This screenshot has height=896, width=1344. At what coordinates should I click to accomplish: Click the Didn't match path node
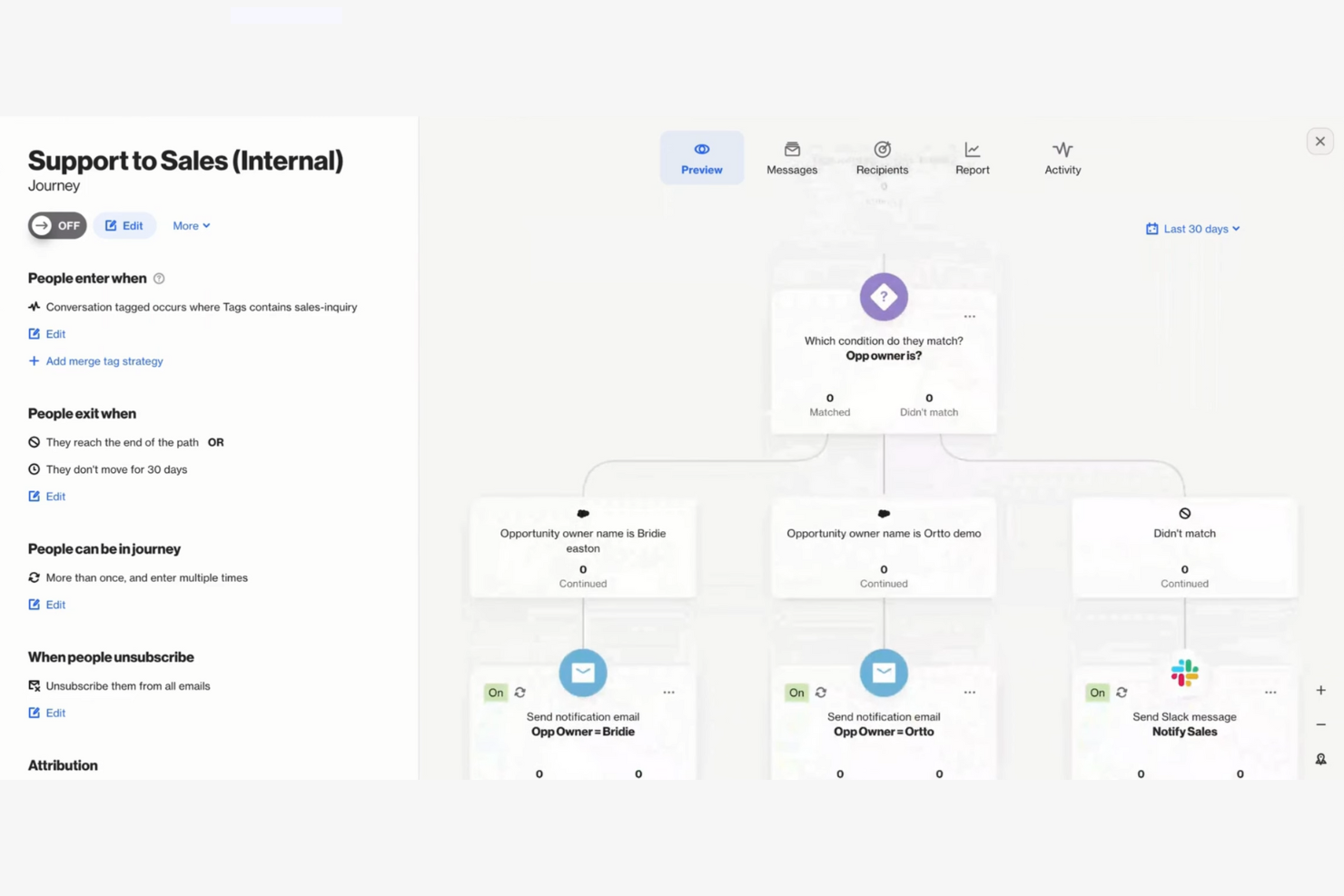pos(1184,545)
